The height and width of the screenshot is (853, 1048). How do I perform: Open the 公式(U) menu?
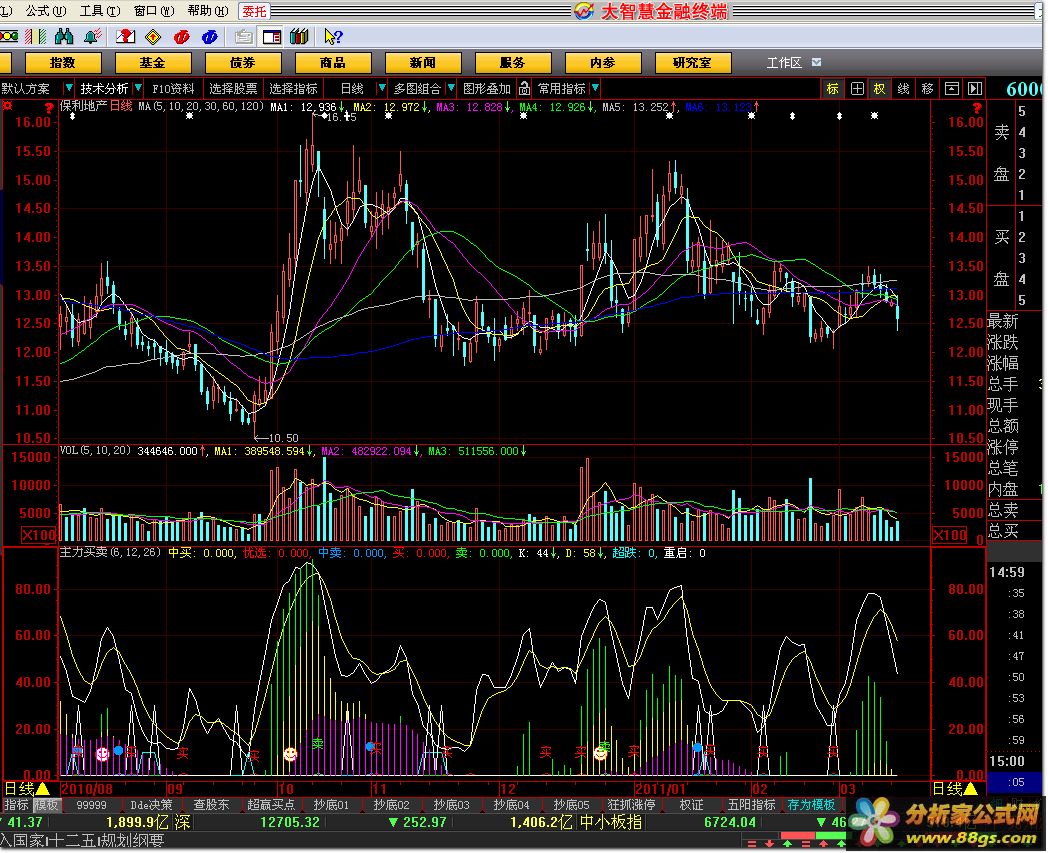coord(45,11)
